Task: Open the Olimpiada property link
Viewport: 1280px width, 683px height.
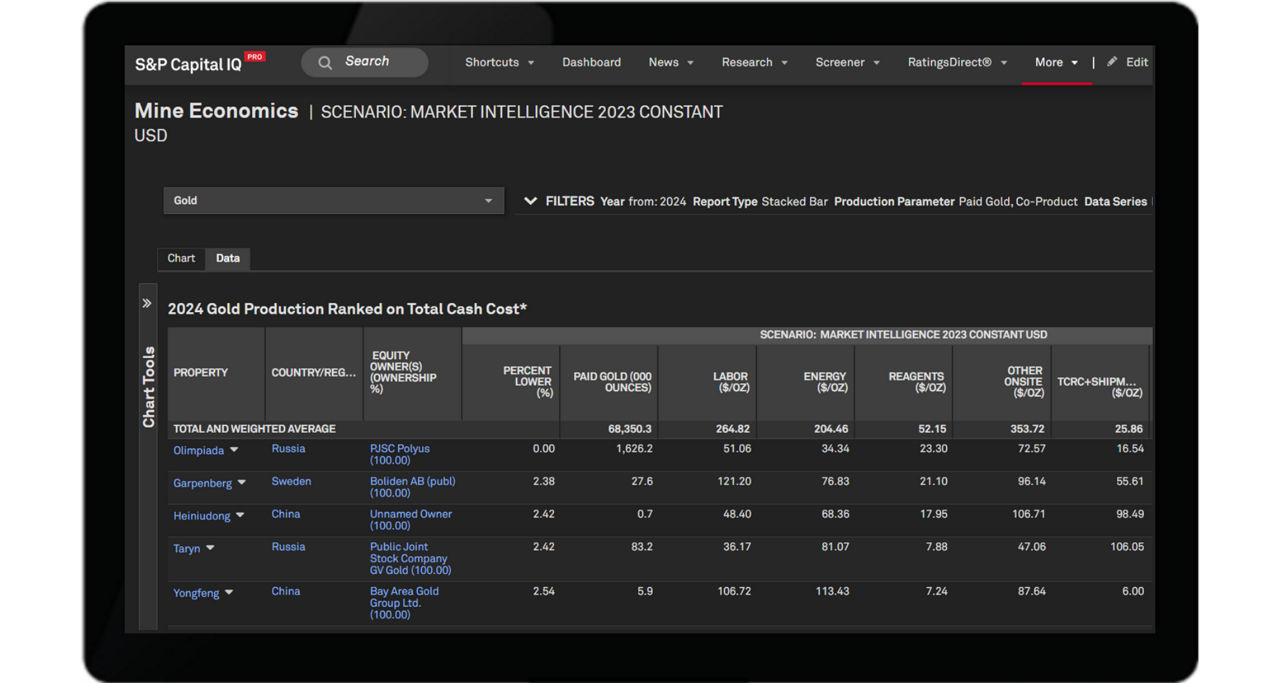Action: [x=198, y=450]
